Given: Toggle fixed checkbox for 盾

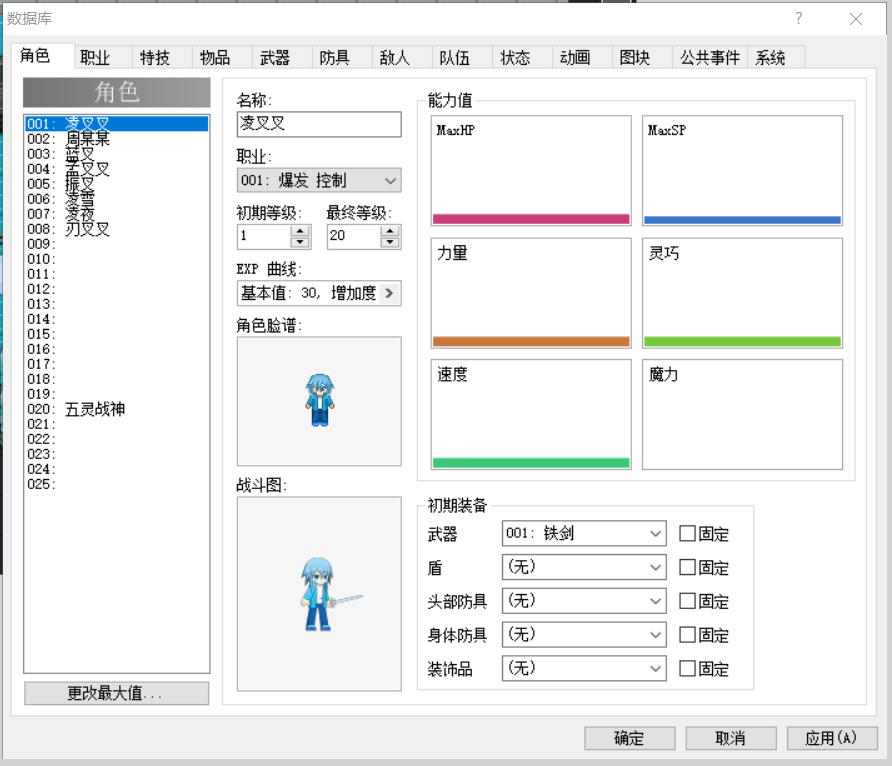Looking at the screenshot, I should tap(687, 567).
